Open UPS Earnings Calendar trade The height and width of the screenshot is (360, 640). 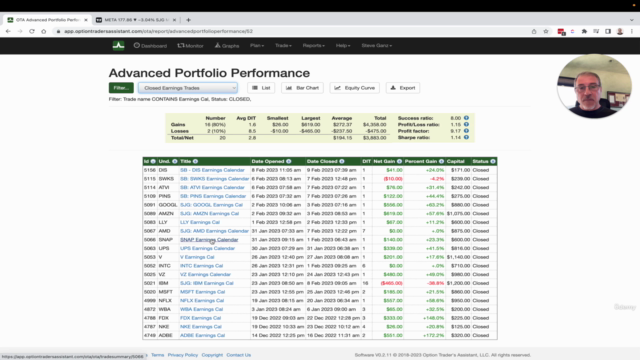pyautogui.click(x=207, y=248)
